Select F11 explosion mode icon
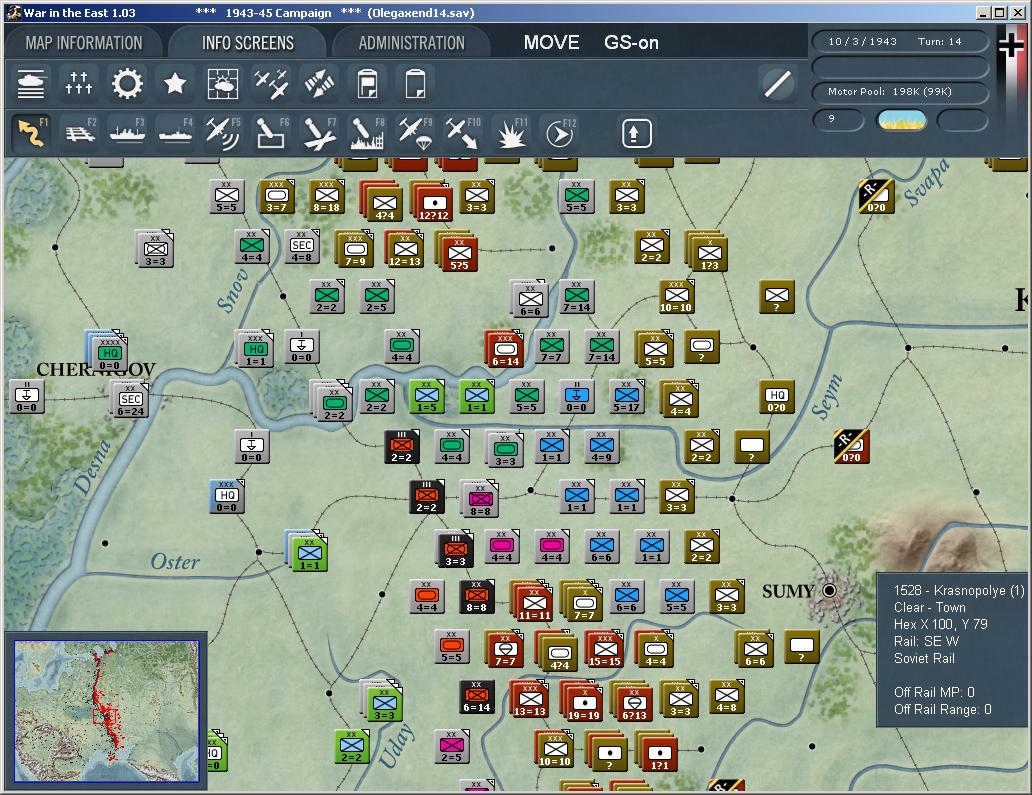Viewport: 1032px width, 795px height. point(512,132)
